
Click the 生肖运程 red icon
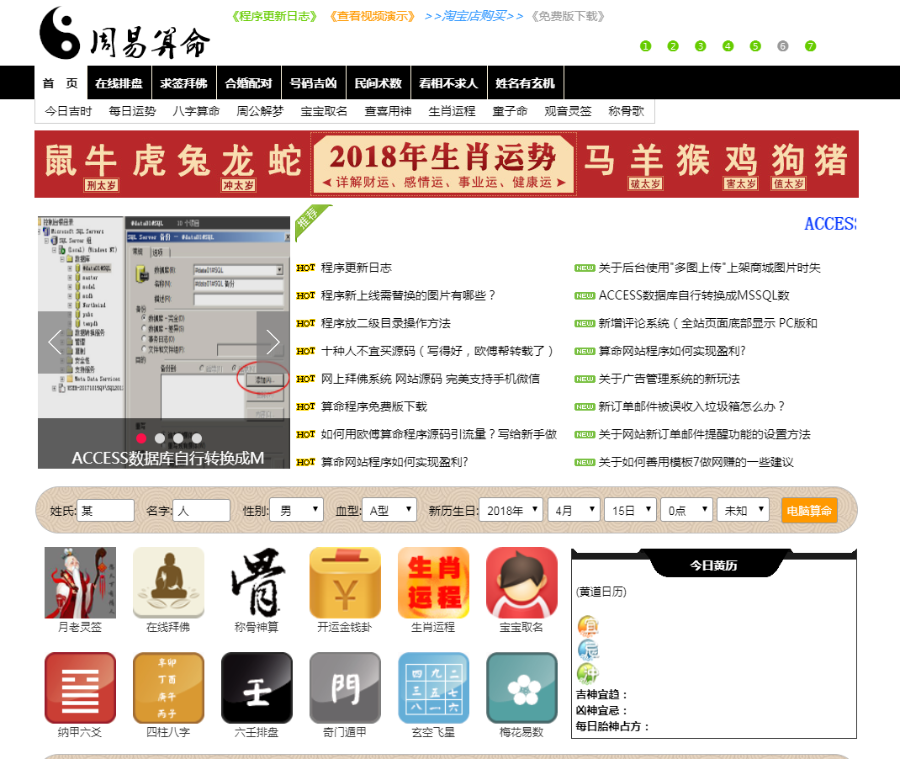click(433, 582)
